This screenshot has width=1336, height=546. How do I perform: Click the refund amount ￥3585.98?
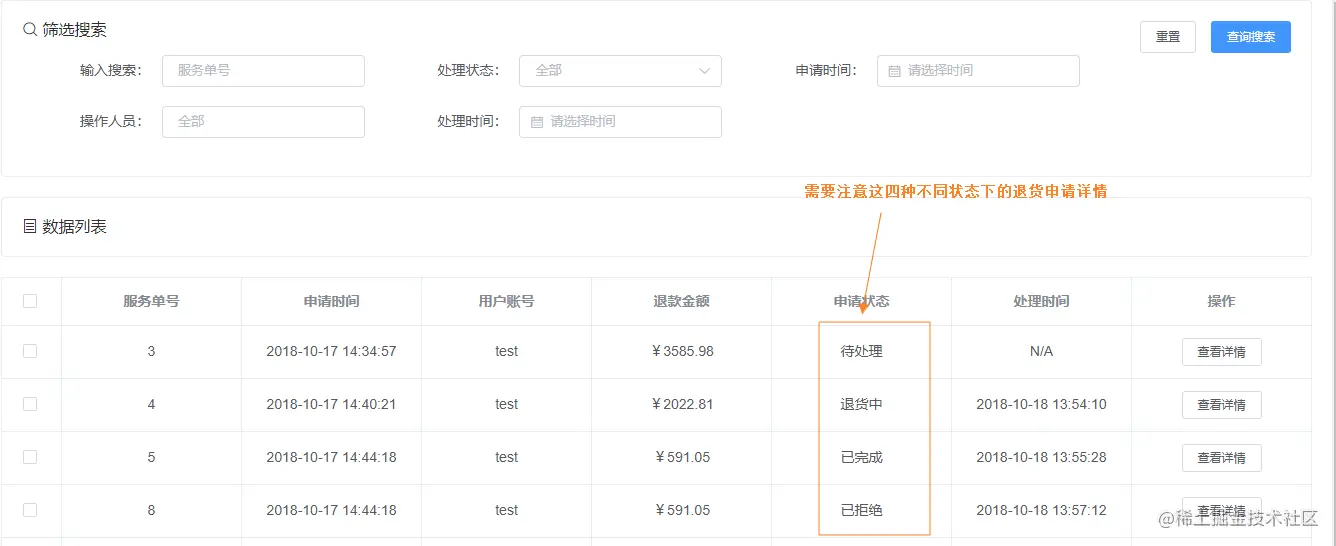(681, 352)
